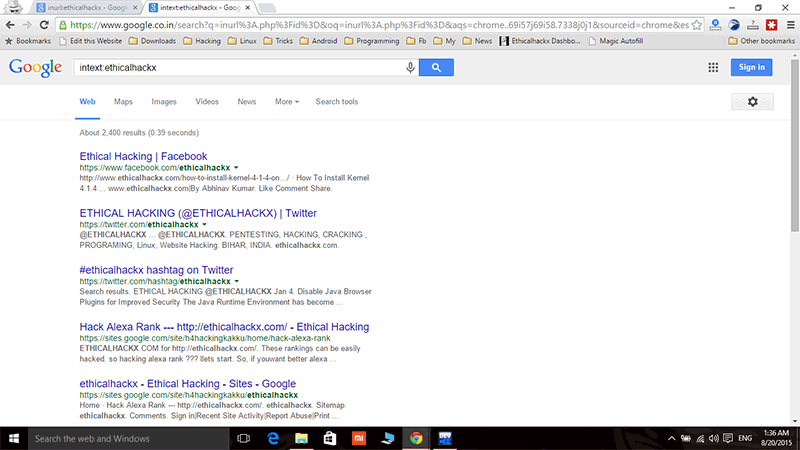Viewport: 800px width, 450px height.
Task: Open ETHICAL HACKING Twitter result link
Action: click(198, 213)
